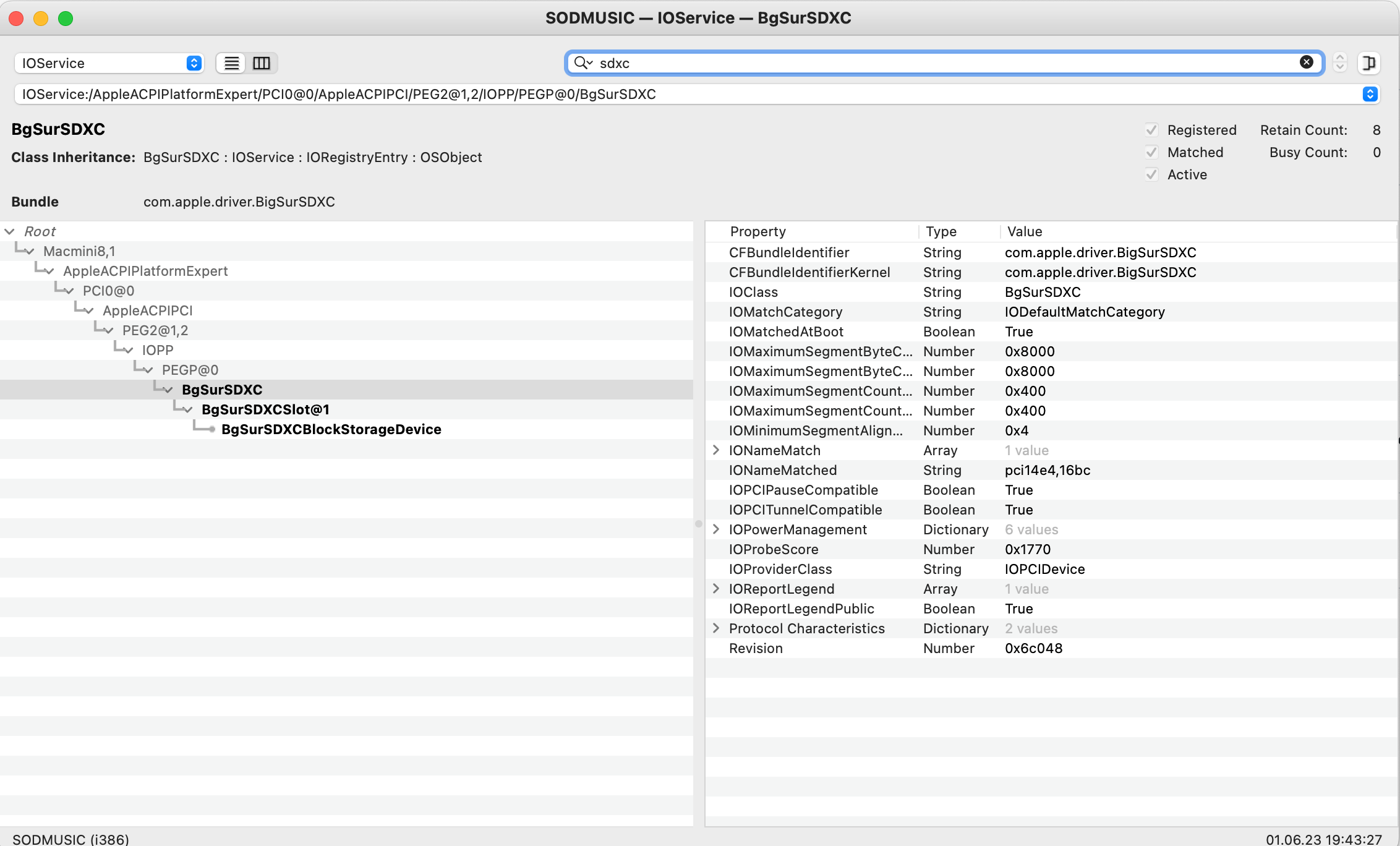Expand the IOPowerManagement dictionary row
The height and width of the screenshot is (846, 1400).
pyautogui.click(x=716, y=529)
